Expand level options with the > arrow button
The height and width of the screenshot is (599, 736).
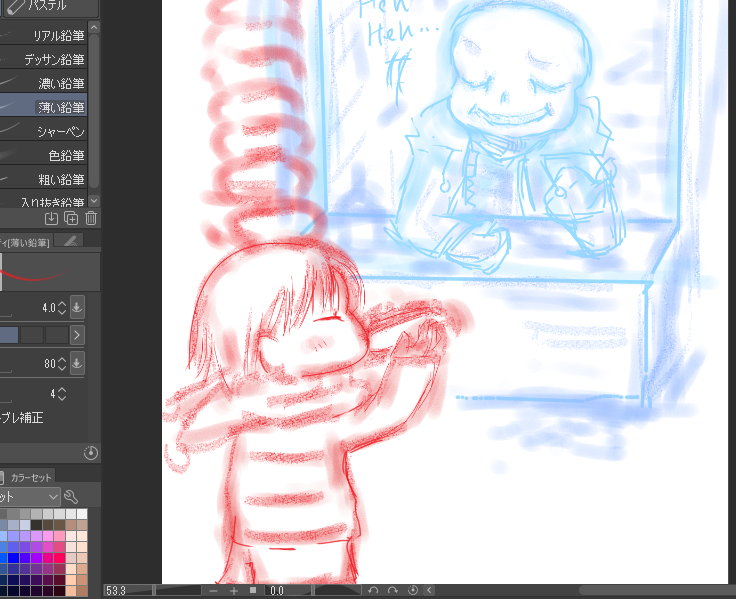(77, 335)
